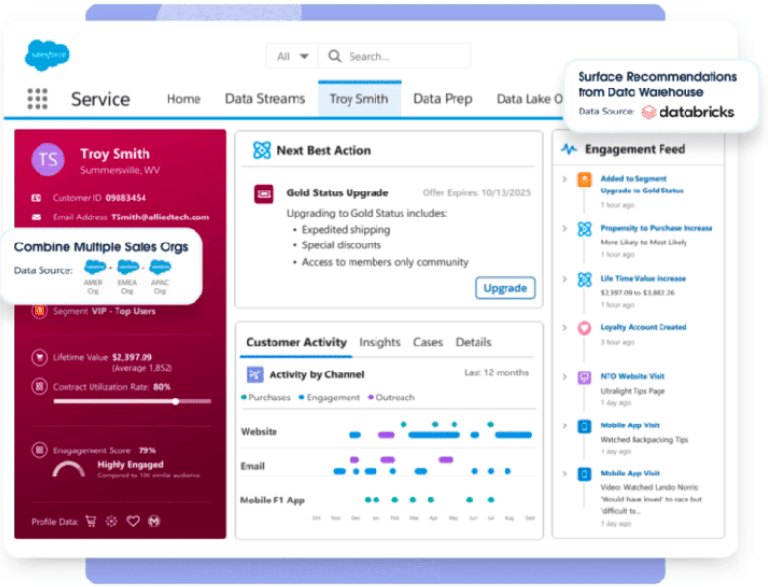Screen dimensions: 768x587
Task: Click the Lifetime Value cart icon
Action: [39, 357]
